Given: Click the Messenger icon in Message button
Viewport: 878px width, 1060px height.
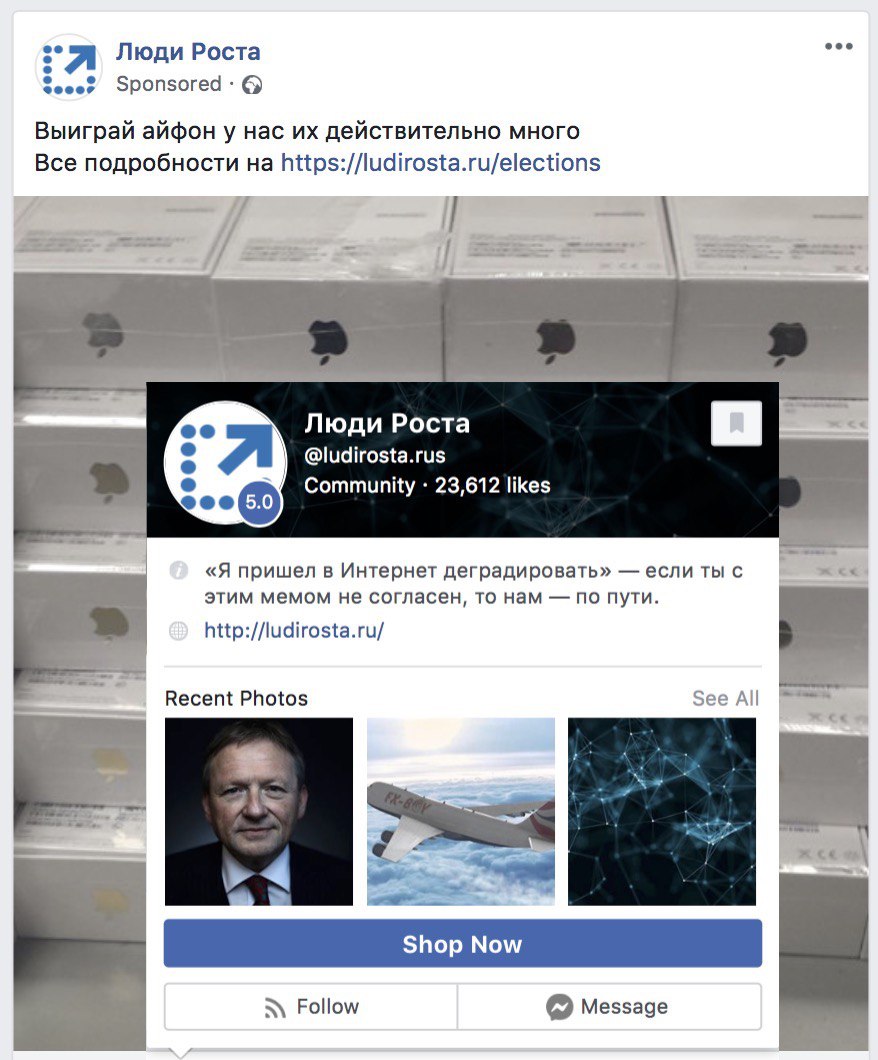Looking at the screenshot, I should point(559,1007).
